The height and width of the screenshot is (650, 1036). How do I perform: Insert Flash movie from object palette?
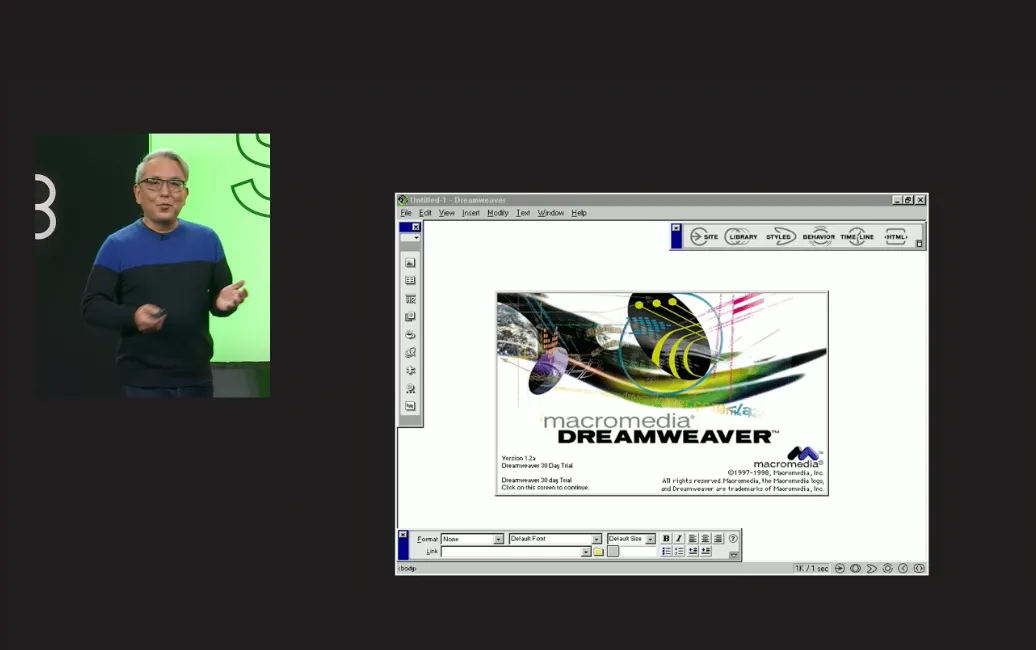click(410, 388)
